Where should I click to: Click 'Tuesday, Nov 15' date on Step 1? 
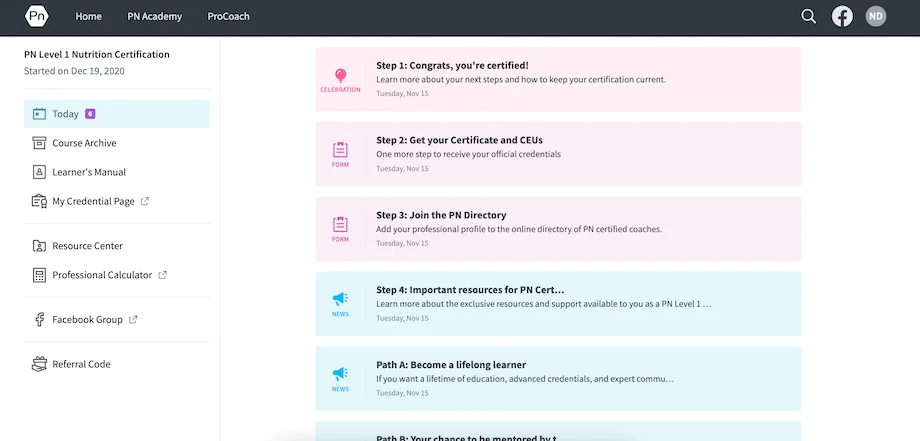pyautogui.click(x=402, y=94)
